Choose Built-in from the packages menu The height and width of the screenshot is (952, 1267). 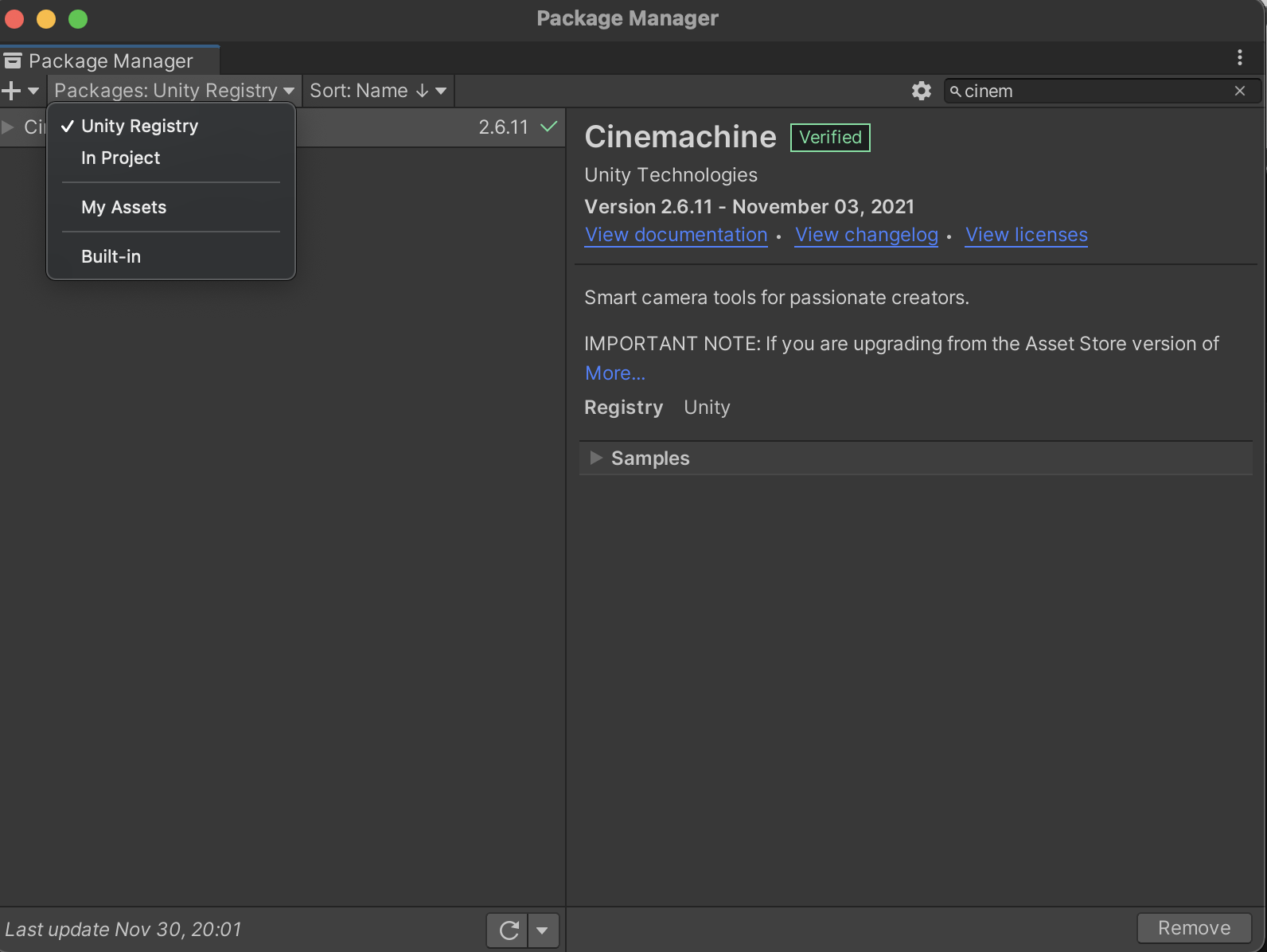click(x=111, y=256)
